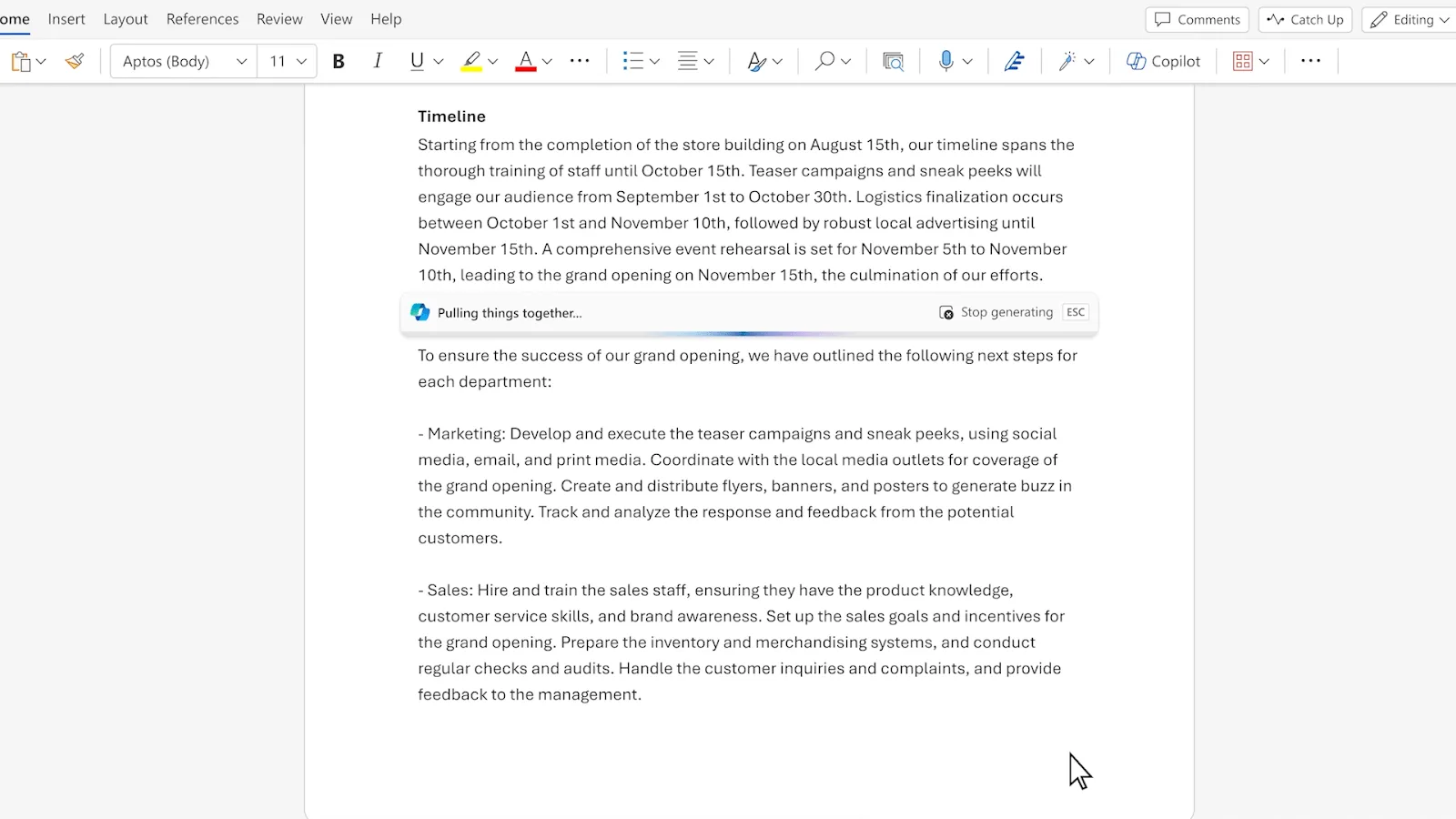Switch to the References tab
Image resolution: width=1456 pixels, height=819 pixels.
202,19
